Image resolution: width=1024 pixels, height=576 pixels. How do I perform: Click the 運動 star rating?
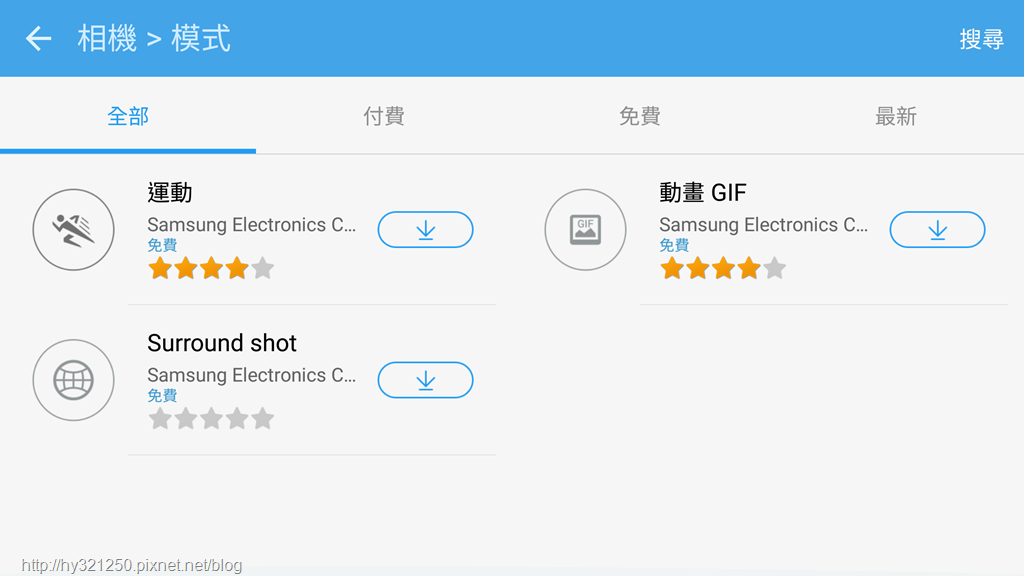(x=211, y=268)
